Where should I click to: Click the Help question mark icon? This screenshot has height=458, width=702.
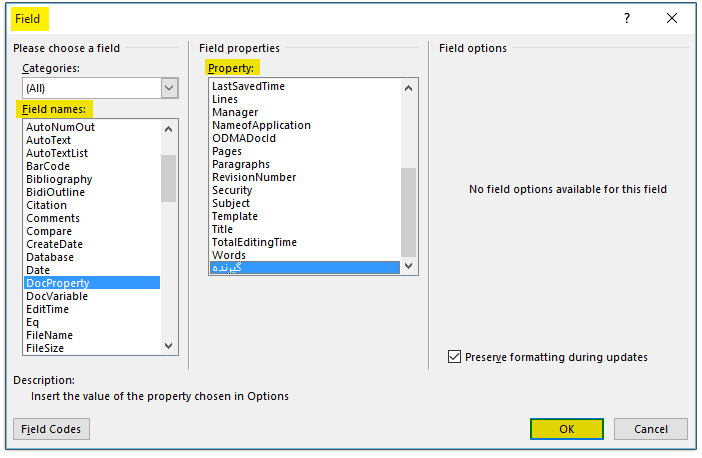(627, 18)
